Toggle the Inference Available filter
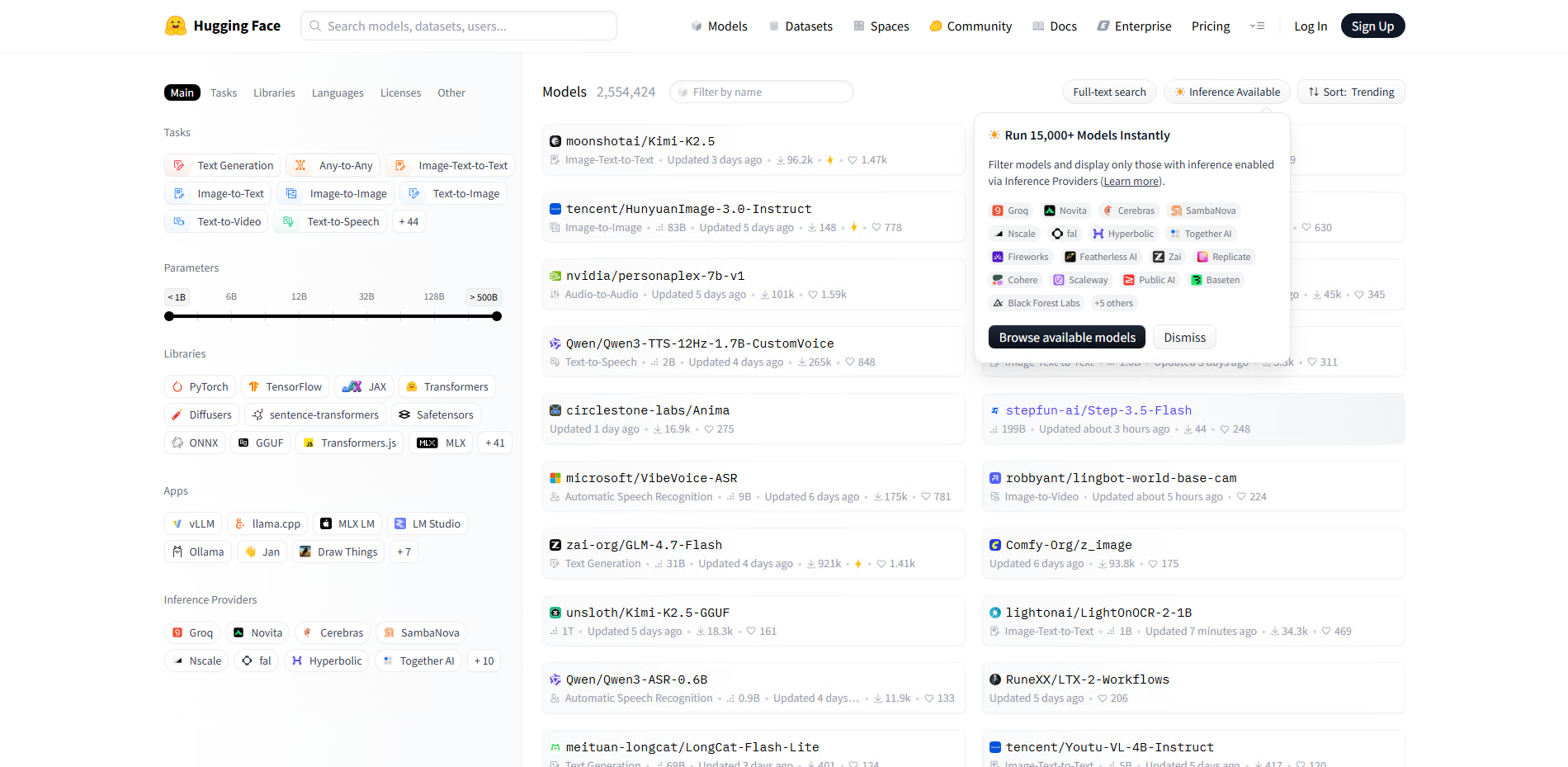Screen dimensions: 1568x767 pyautogui.click(x=1226, y=92)
